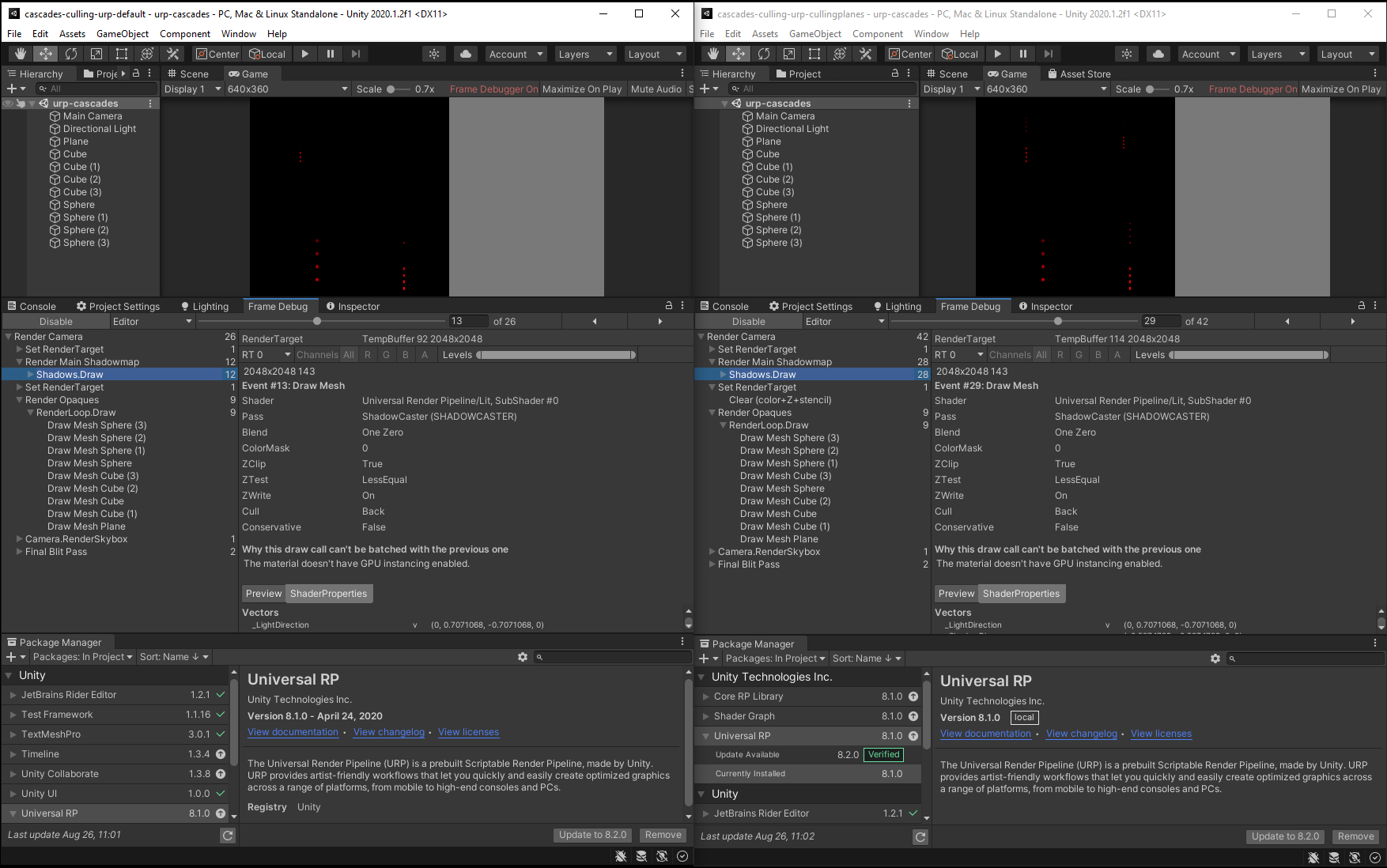Click search field in left Package Manager

click(613, 657)
